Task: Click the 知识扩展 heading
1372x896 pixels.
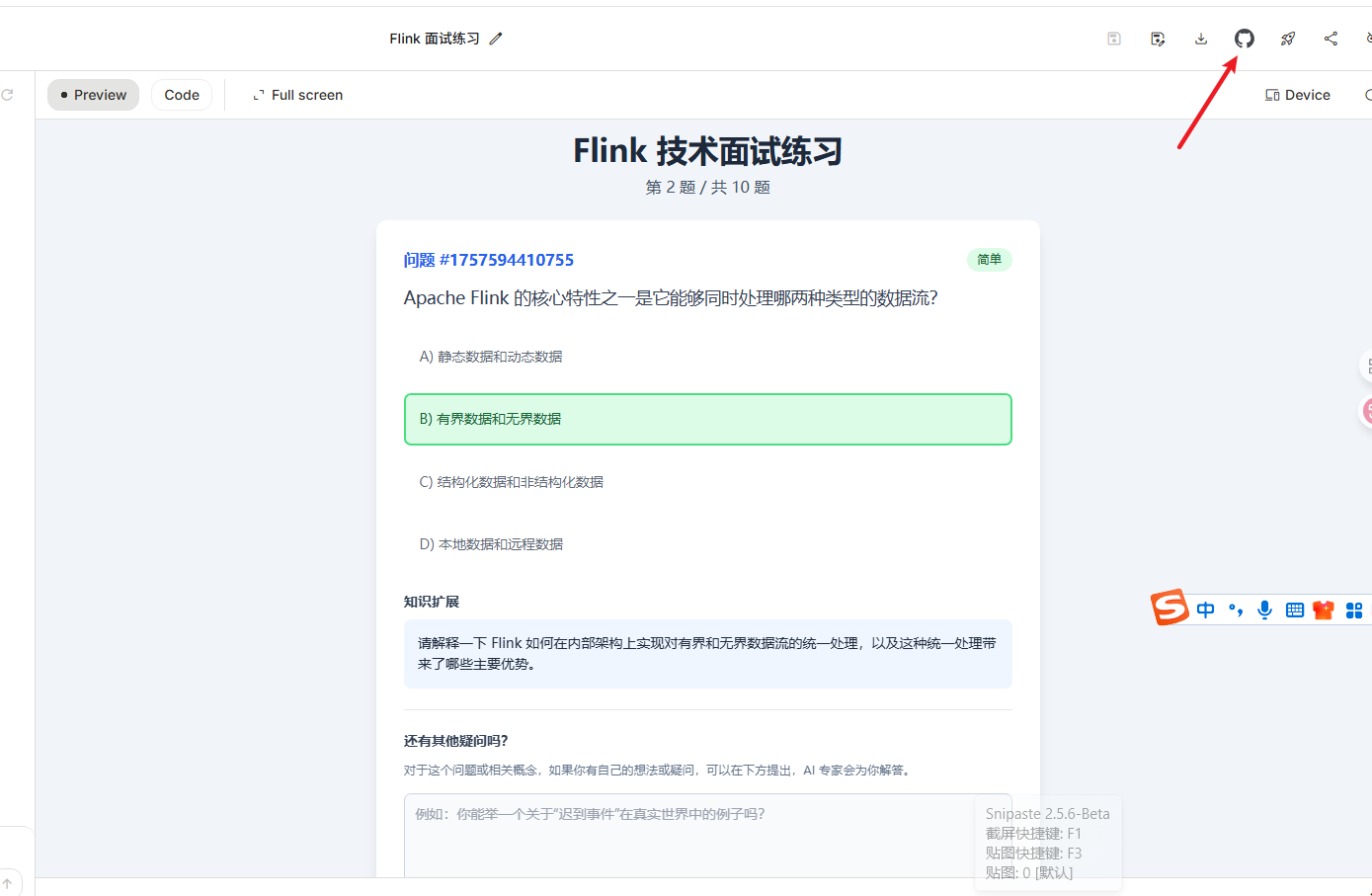Action: 431,602
